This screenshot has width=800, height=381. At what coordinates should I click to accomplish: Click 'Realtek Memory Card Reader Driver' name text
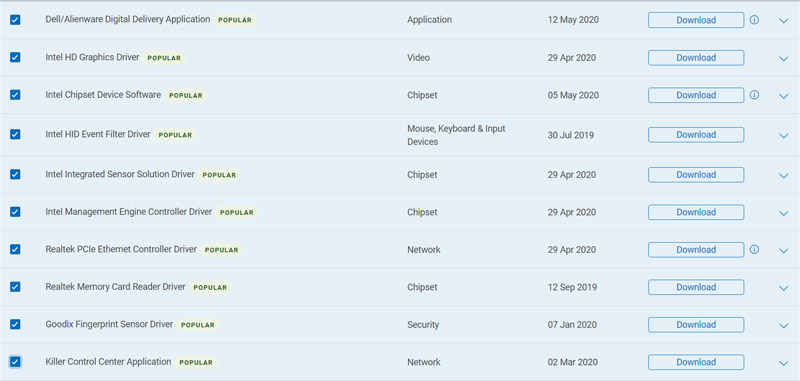click(x=115, y=287)
